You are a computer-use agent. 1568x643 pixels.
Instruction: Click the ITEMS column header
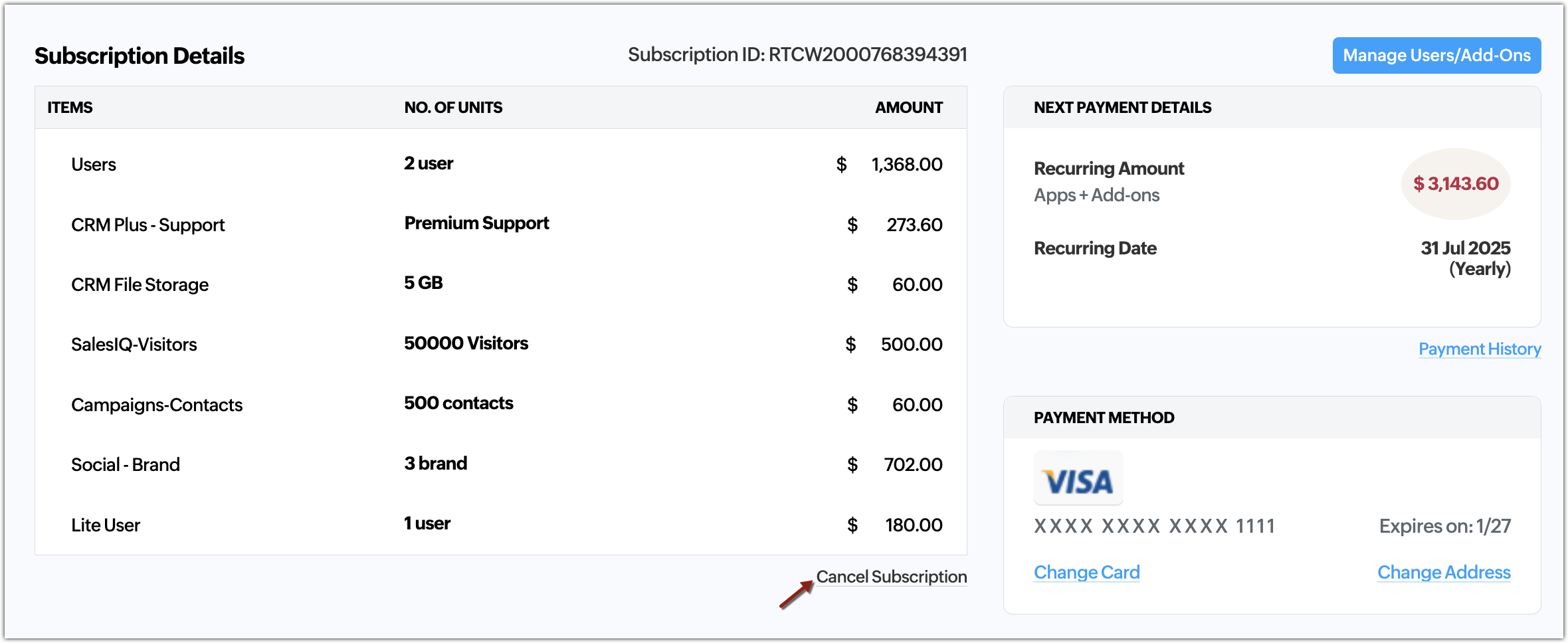click(70, 107)
